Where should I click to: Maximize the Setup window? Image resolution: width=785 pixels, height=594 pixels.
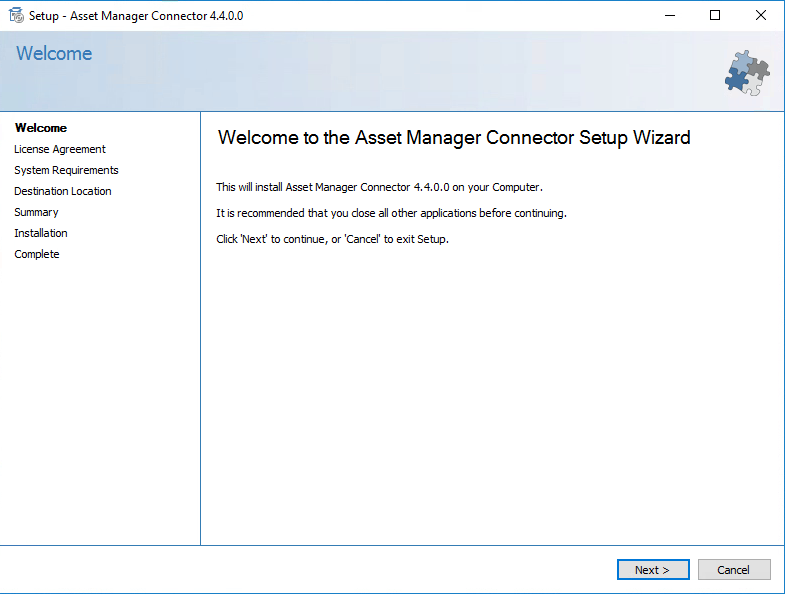click(714, 16)
